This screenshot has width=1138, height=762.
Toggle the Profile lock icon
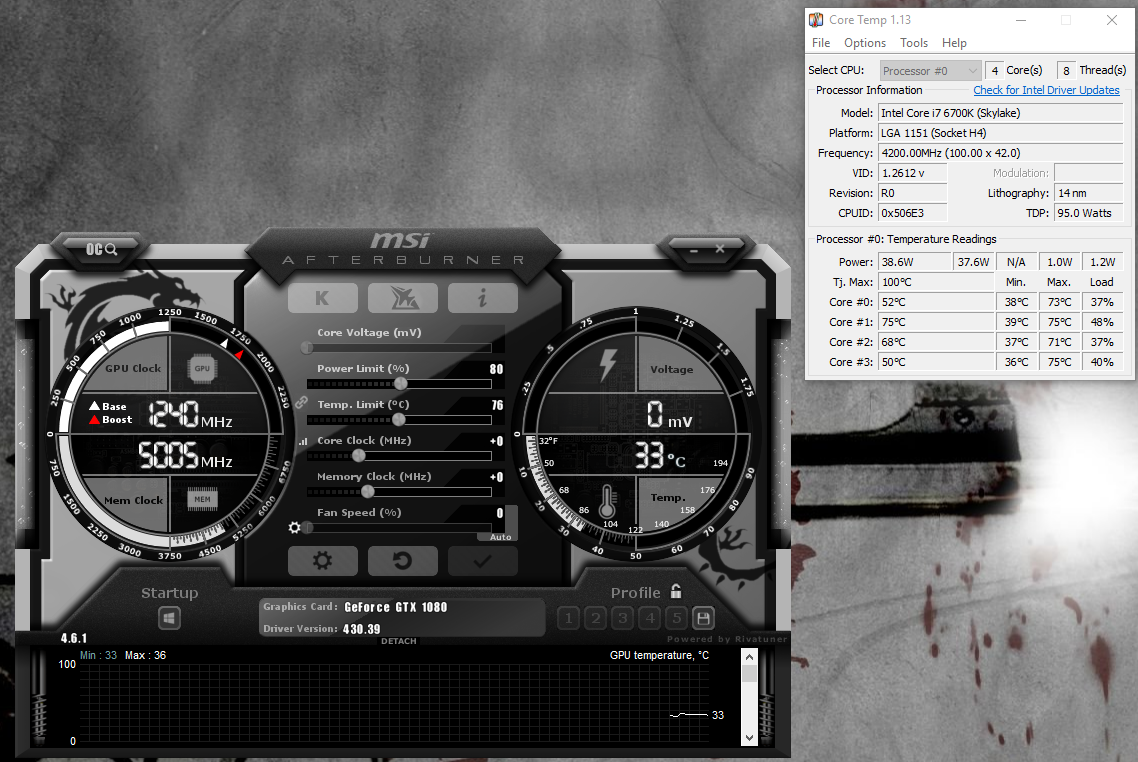[x=676, y=591]
